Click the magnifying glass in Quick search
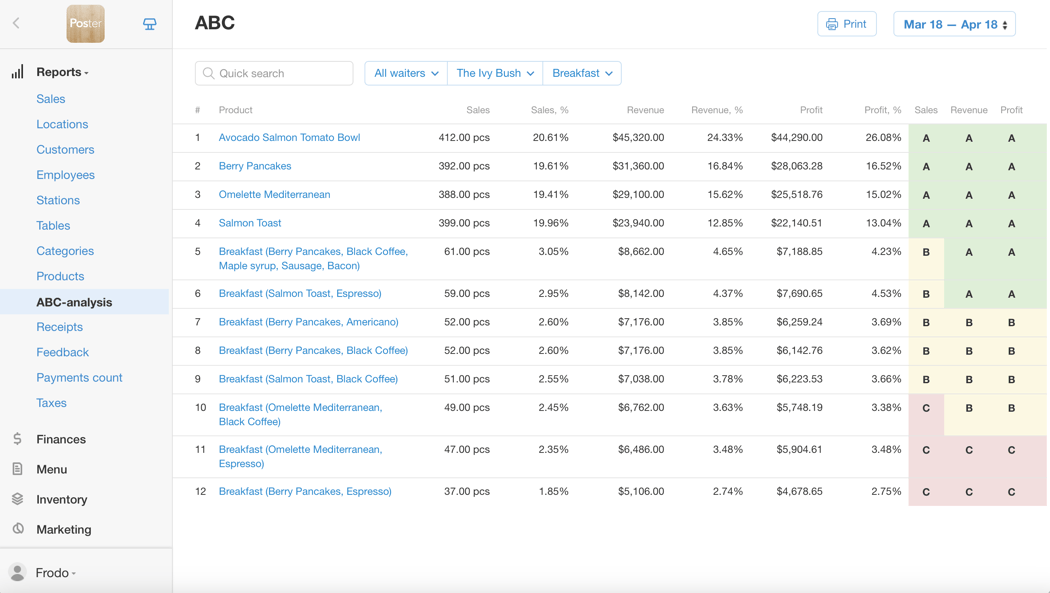The width and height of the screenshot is (1050, 593). (x=207, y=73)
